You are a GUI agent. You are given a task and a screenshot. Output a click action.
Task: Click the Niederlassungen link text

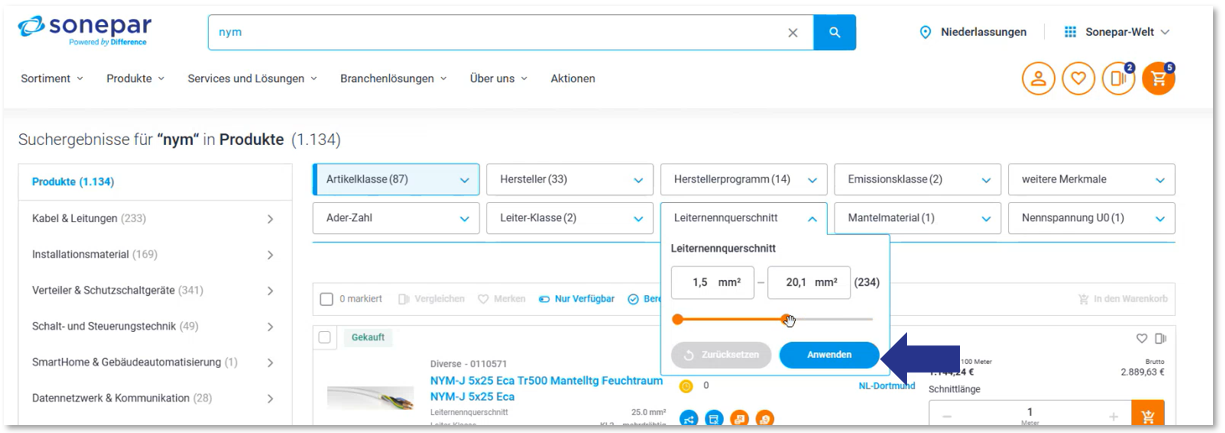(x=984, y=32)
